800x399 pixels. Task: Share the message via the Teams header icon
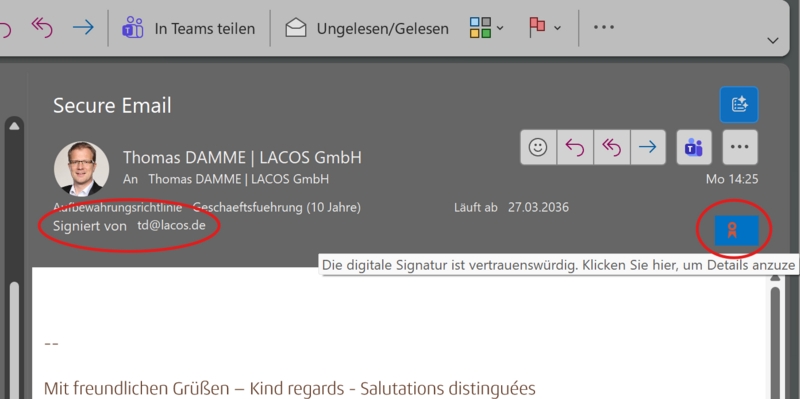tap(694, 147)
